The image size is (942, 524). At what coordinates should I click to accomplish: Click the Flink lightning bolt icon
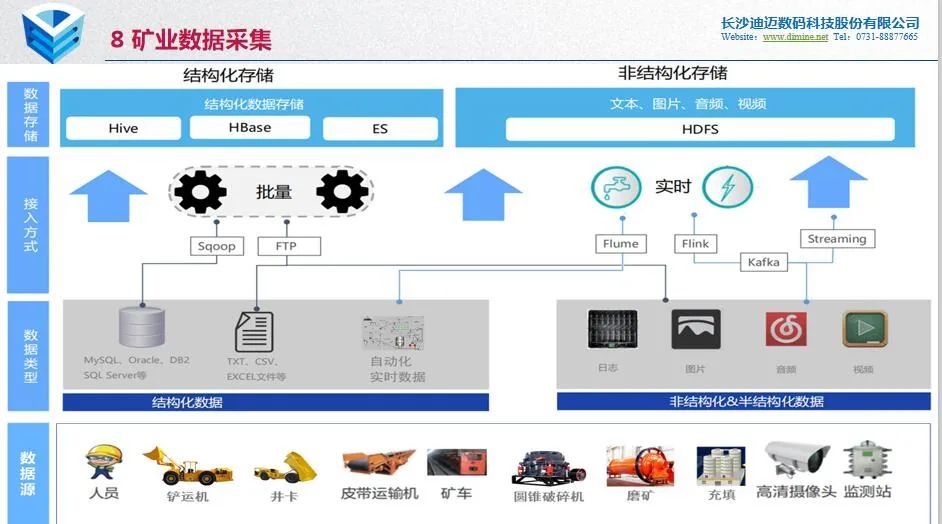pyautogui.click(x=727, y=188)
